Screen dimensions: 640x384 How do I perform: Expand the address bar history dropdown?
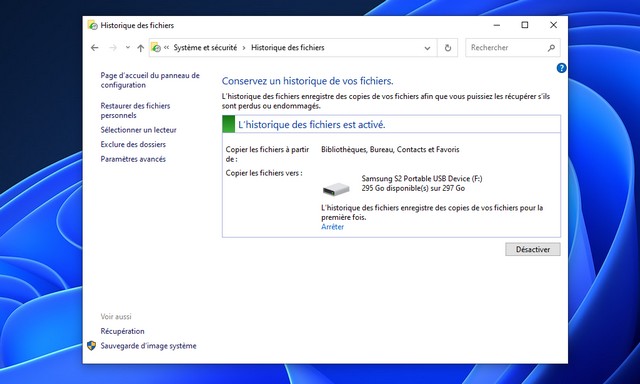click(427, 48)
